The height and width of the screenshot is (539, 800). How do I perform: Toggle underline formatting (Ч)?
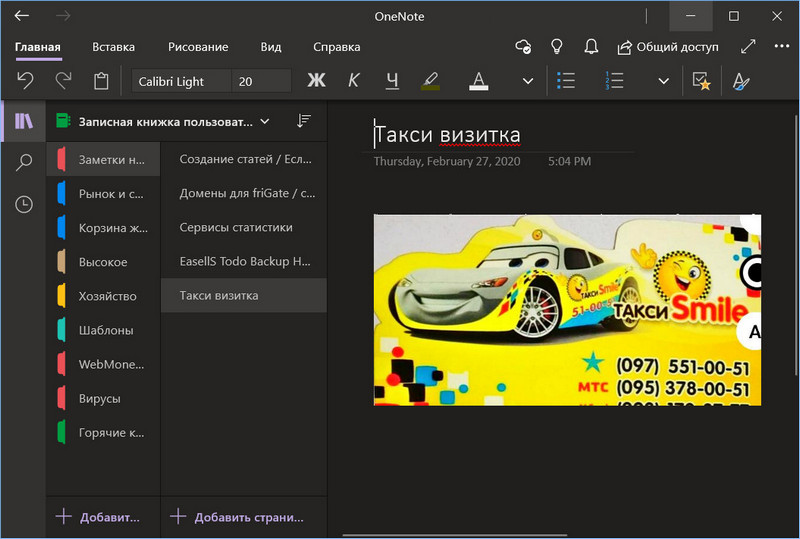(392, 81)
